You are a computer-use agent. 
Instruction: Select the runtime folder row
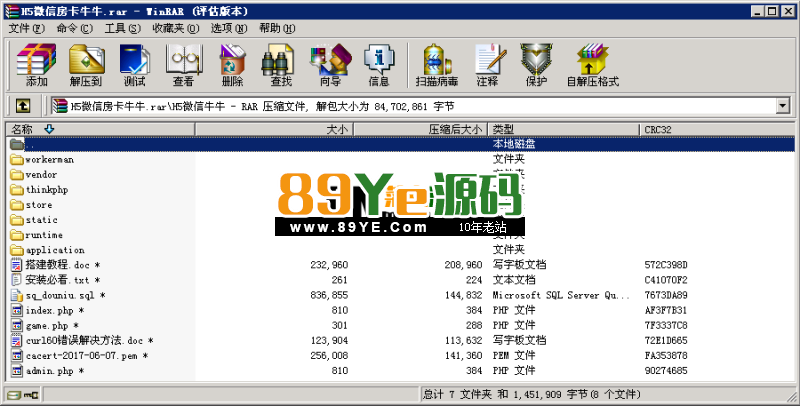[401, 235]
